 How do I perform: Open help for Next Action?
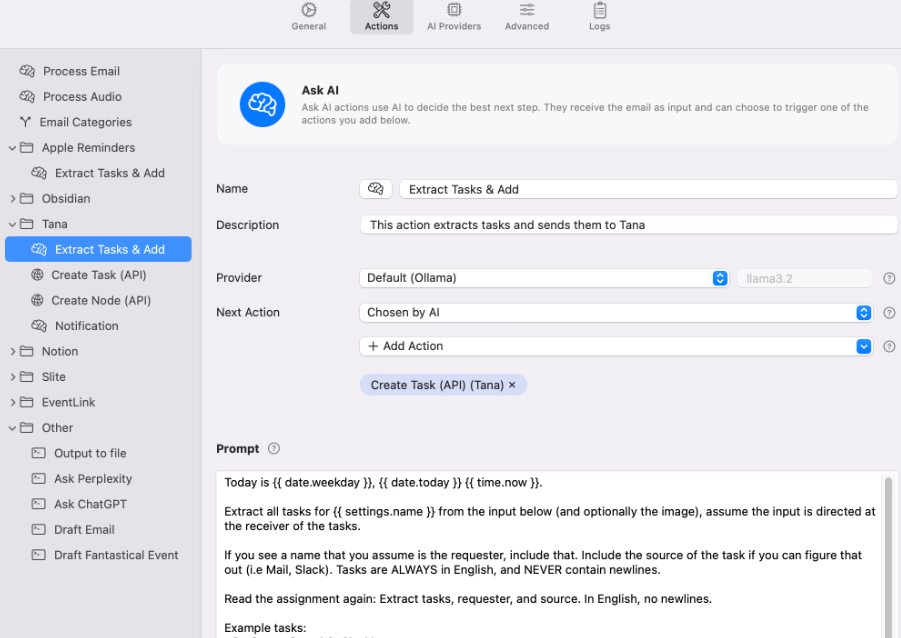(889, 313)
